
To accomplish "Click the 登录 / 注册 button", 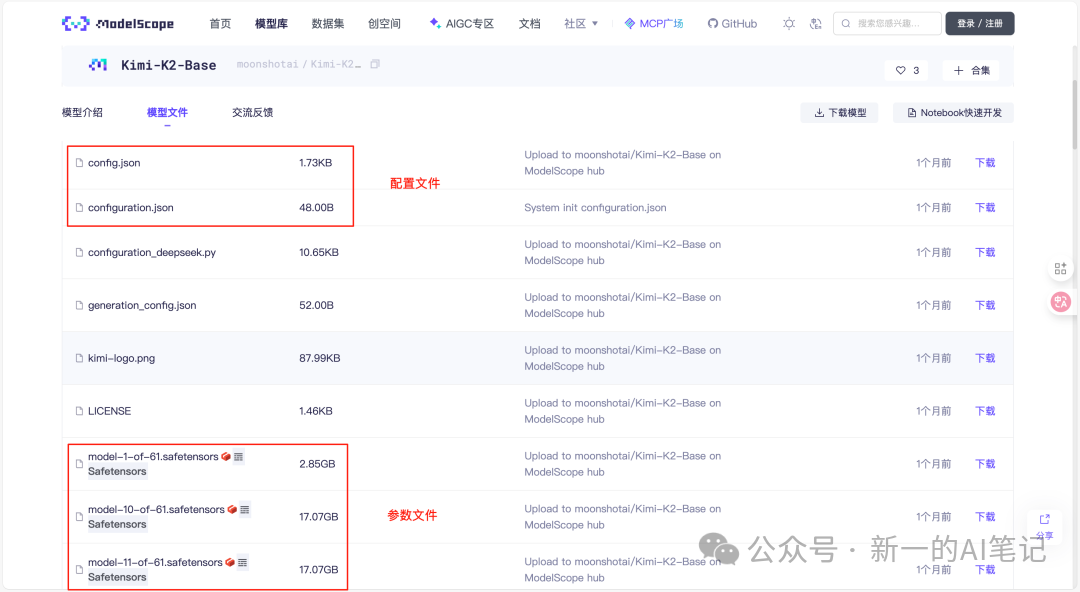I will (979, 23).
